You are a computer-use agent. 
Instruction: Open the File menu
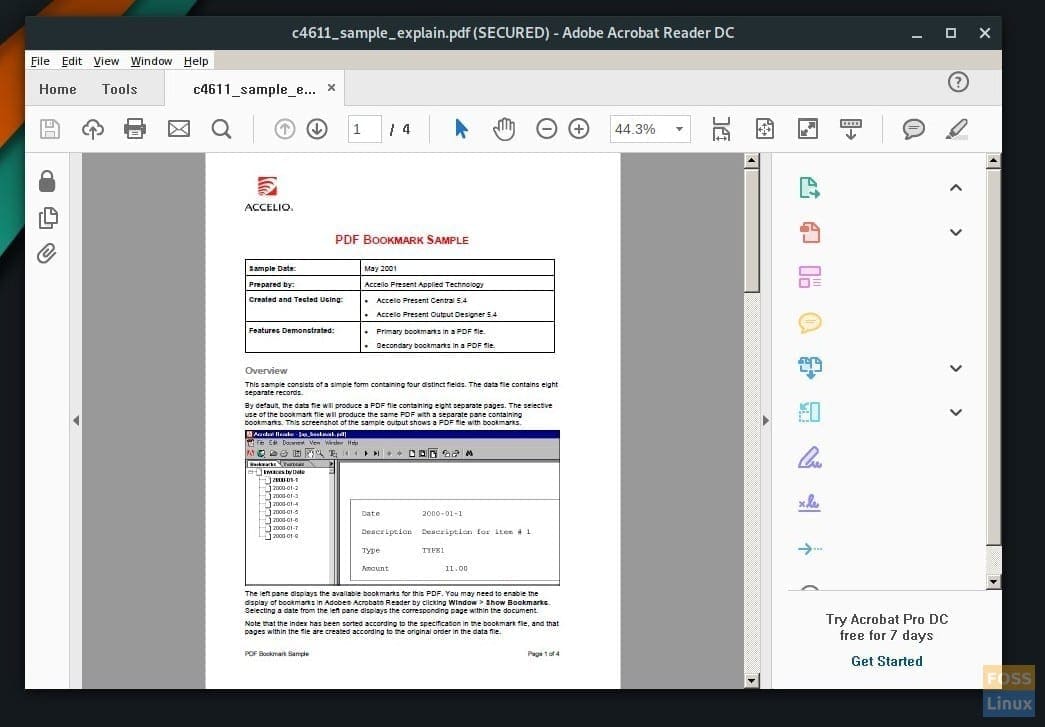[40, 61]
